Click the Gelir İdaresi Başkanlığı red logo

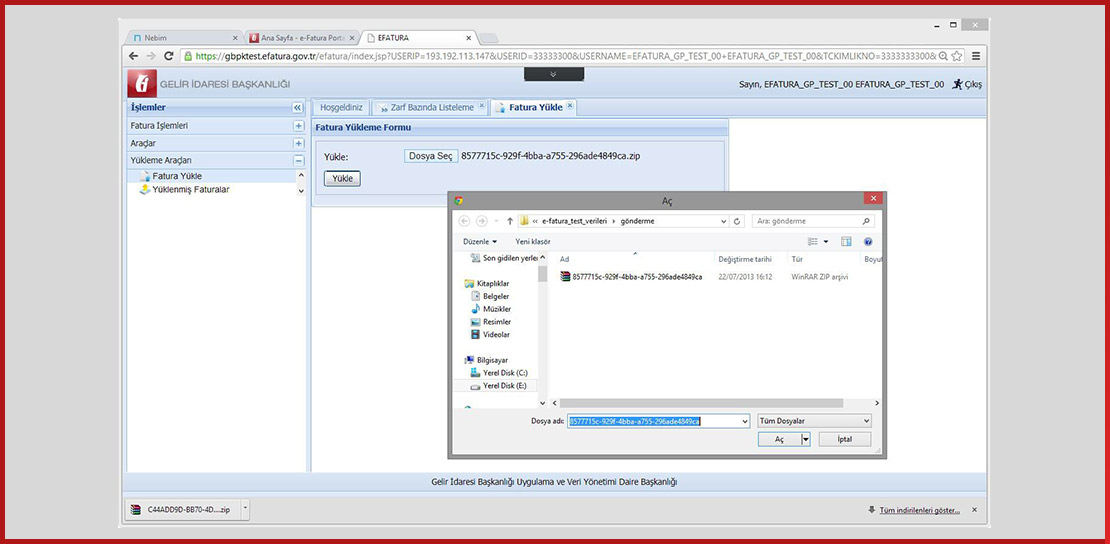pyautogui.click(x=142, y=84)
